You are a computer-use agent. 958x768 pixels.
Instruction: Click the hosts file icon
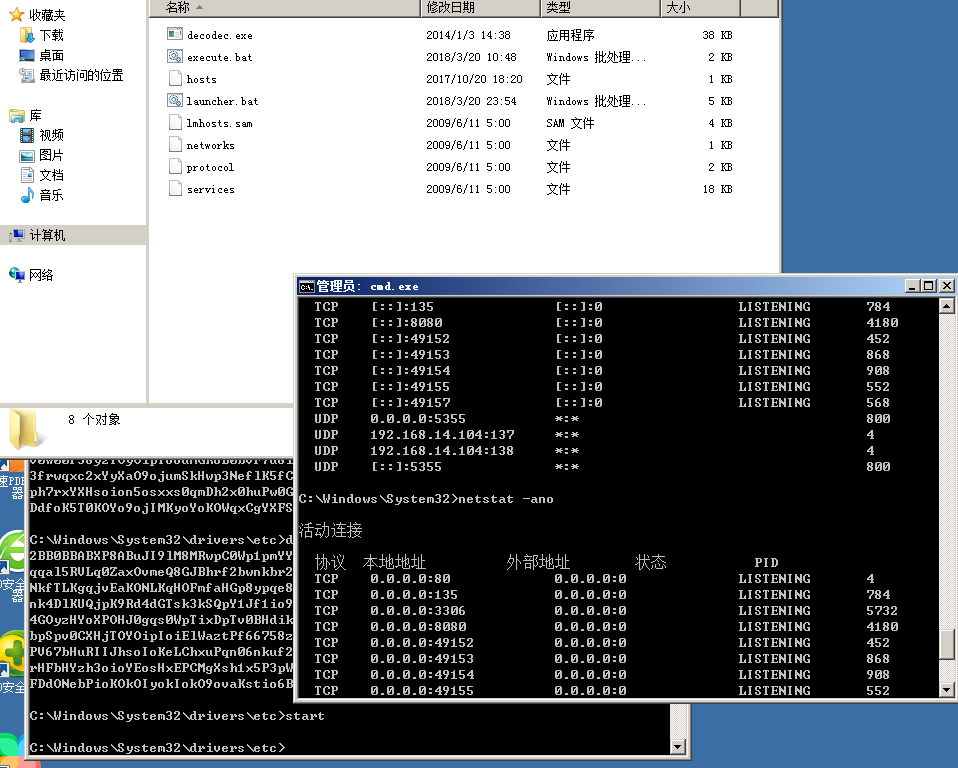pyautogui.click(x=175, y=79)
